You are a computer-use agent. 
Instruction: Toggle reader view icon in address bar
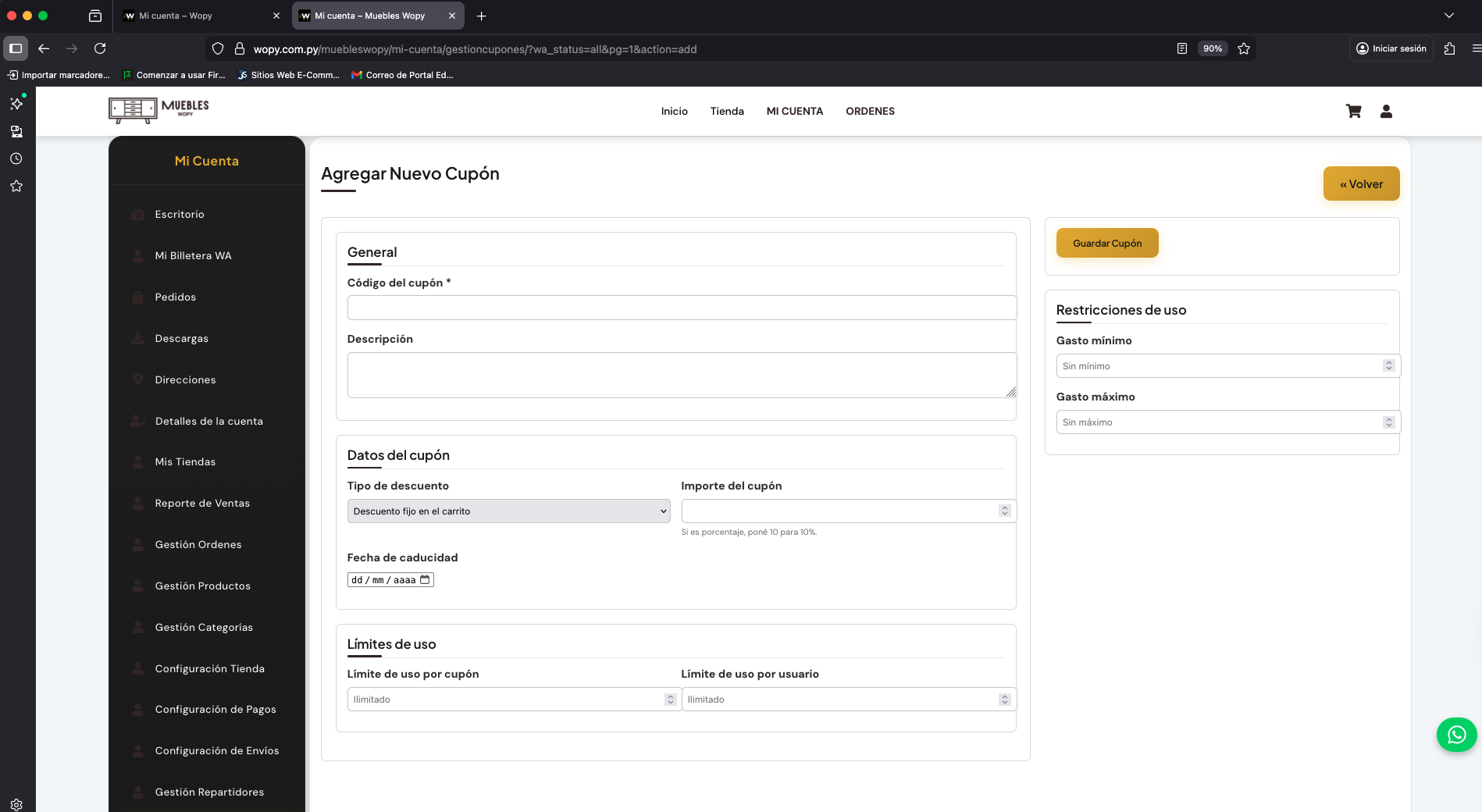[1182, 48]
